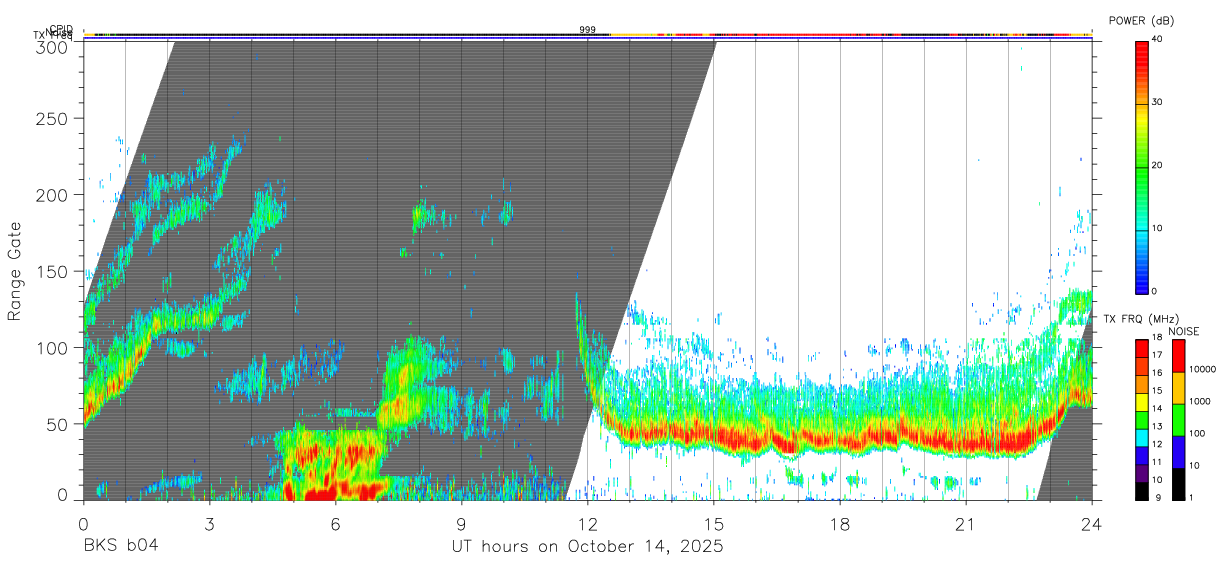1228x567 pixels.
Task: Click the purple swatch in TX FRQ legend
Action: [1141, 474]
